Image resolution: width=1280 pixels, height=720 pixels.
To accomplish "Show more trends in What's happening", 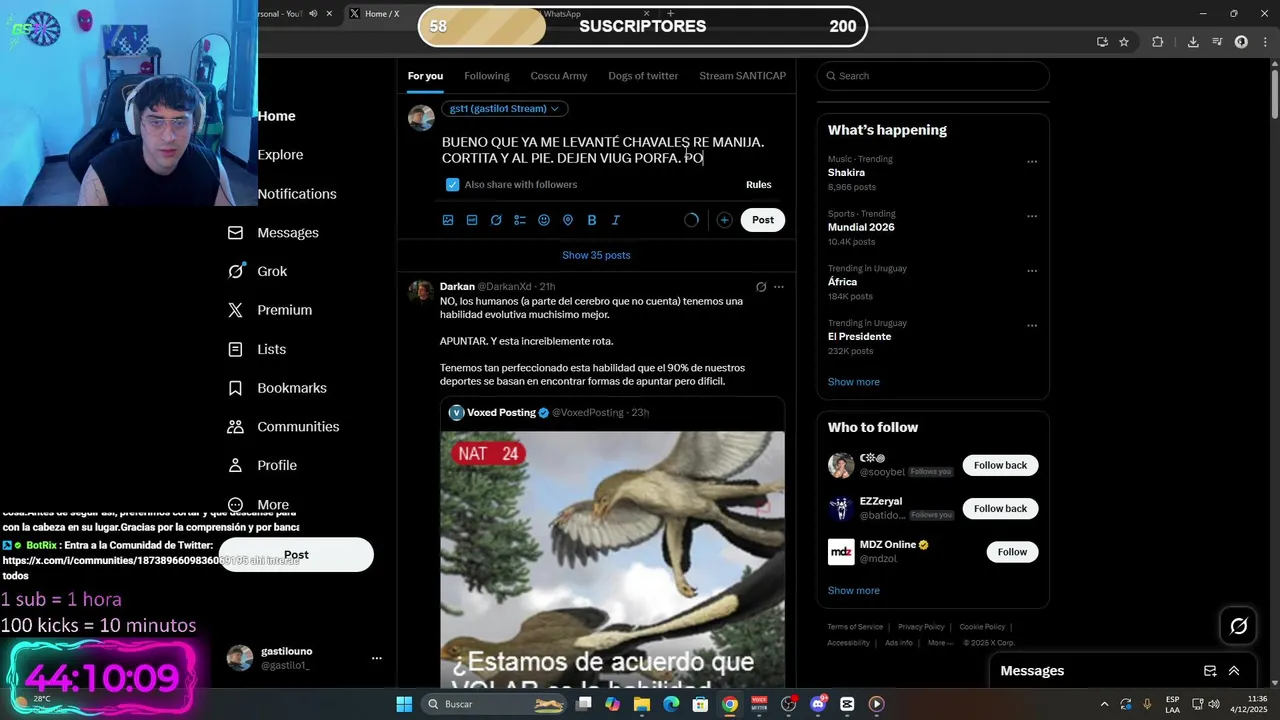I will coord(853,382).
